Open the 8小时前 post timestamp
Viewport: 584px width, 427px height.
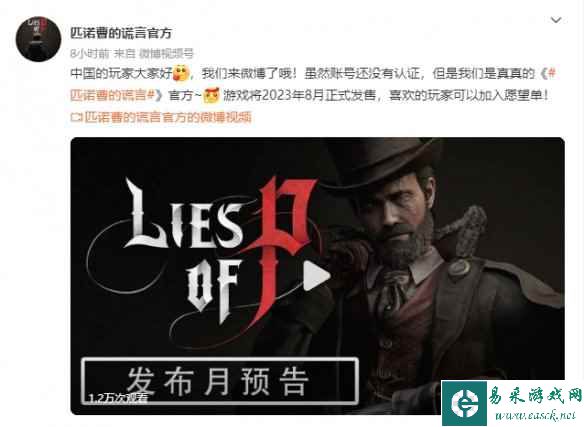[x=89, y=54]
